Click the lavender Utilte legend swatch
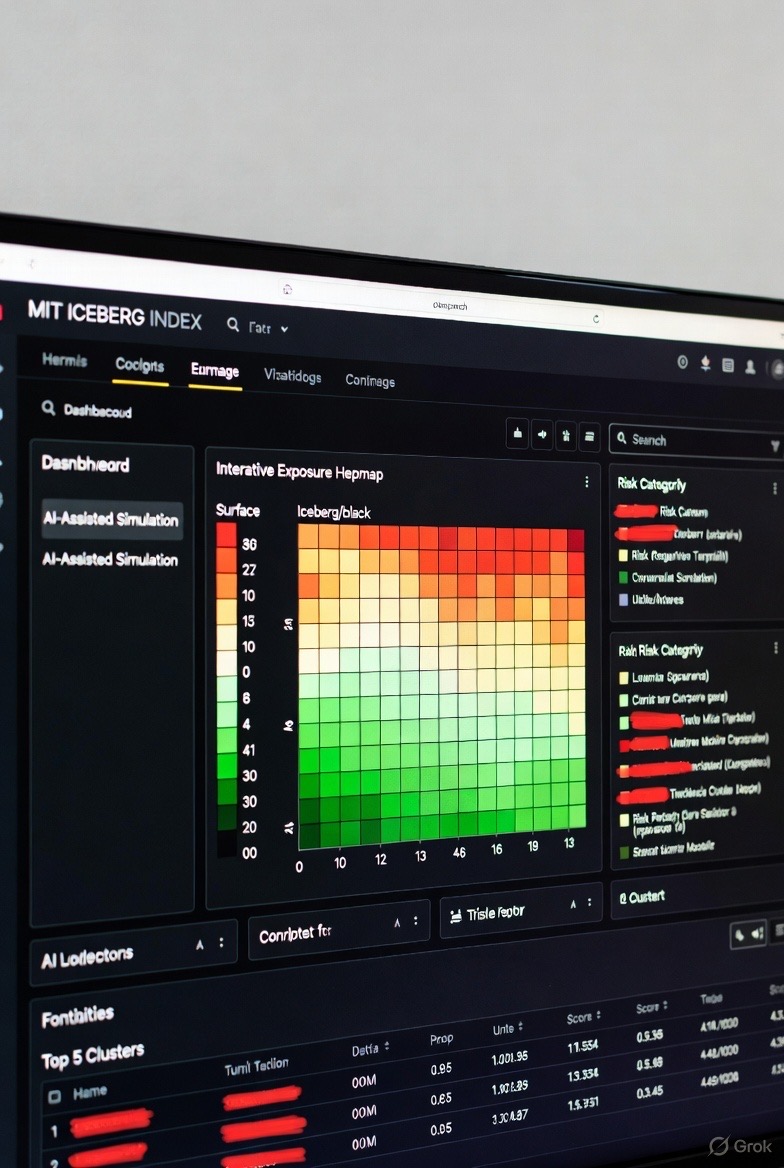784x1168 pixels. 623,599
